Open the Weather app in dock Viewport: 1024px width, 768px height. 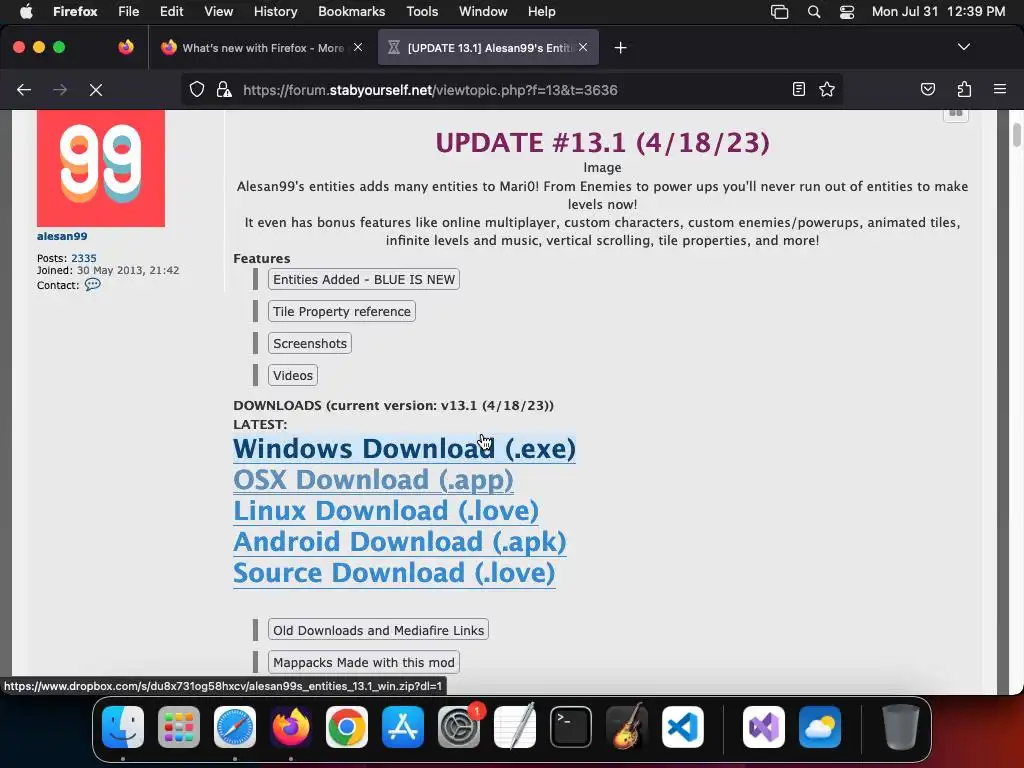820,727
